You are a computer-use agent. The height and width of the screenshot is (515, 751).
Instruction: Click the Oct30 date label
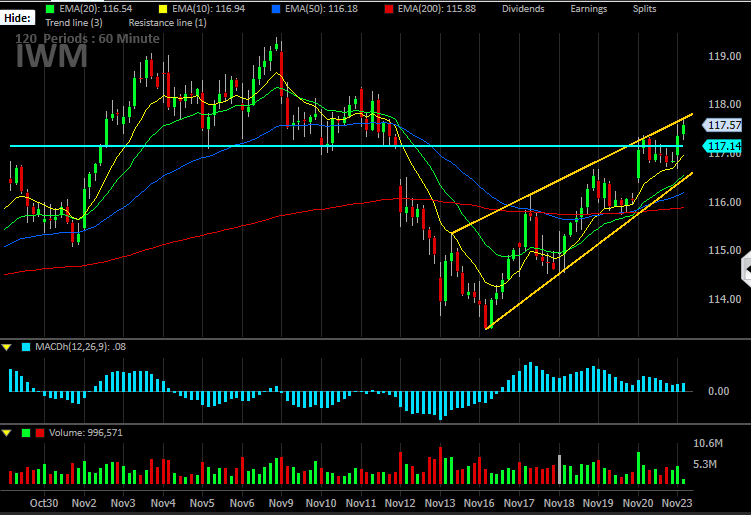44,503
